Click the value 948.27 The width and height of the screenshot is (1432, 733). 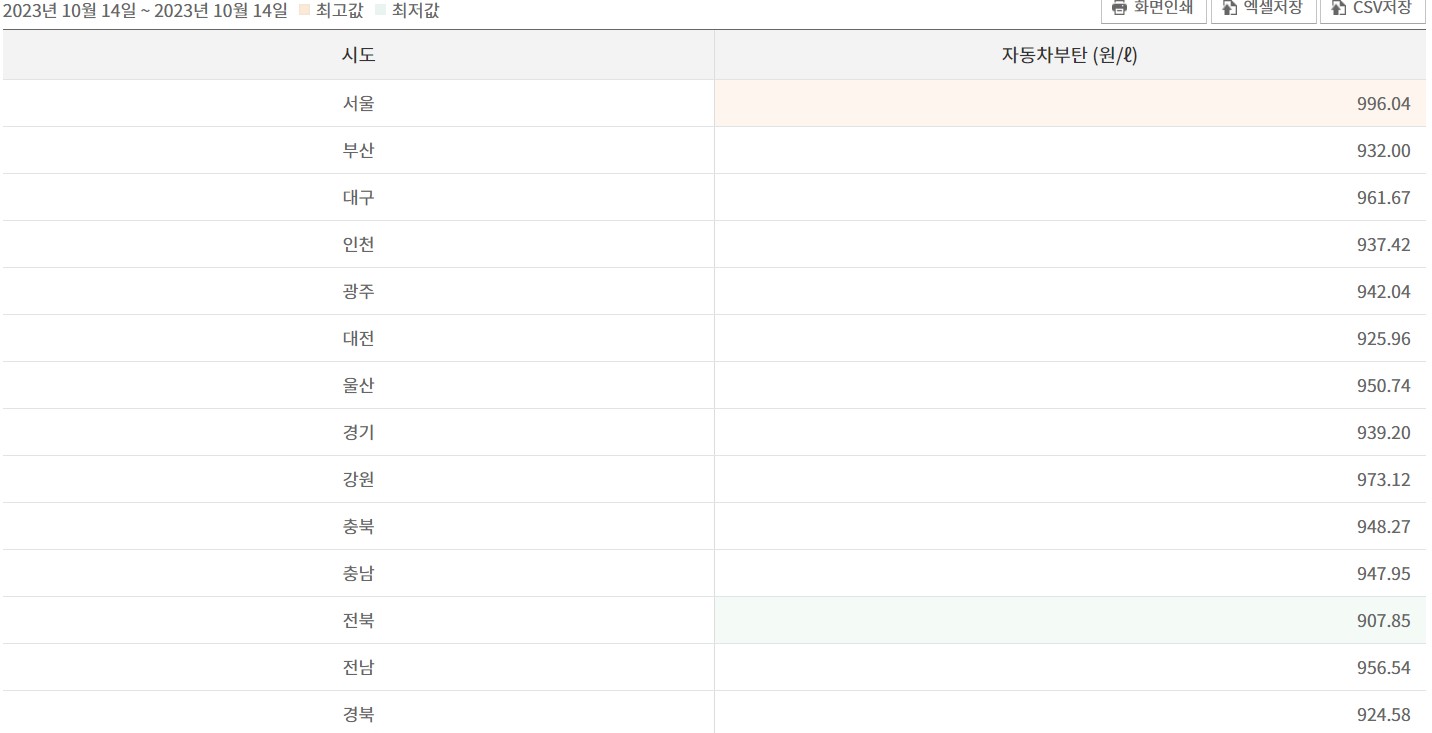click(1383, 526)
